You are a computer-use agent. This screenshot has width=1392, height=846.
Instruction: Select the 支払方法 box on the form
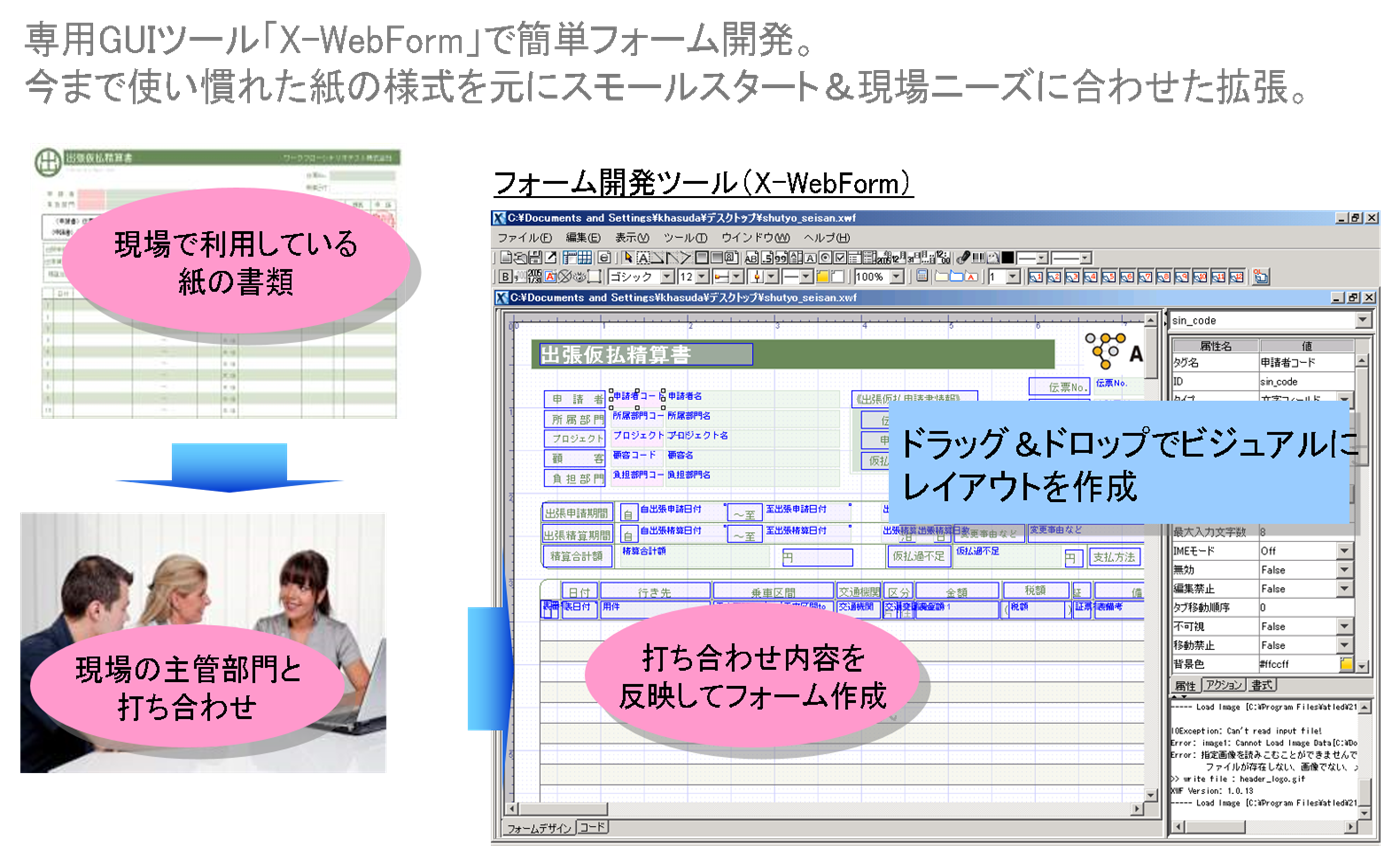click(1115, 557)
